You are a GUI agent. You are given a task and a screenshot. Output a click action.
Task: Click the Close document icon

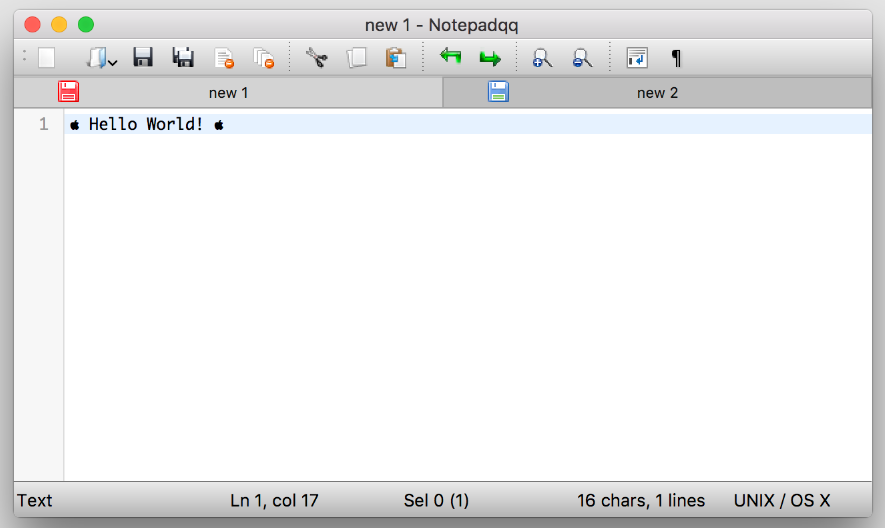[224, 58]
